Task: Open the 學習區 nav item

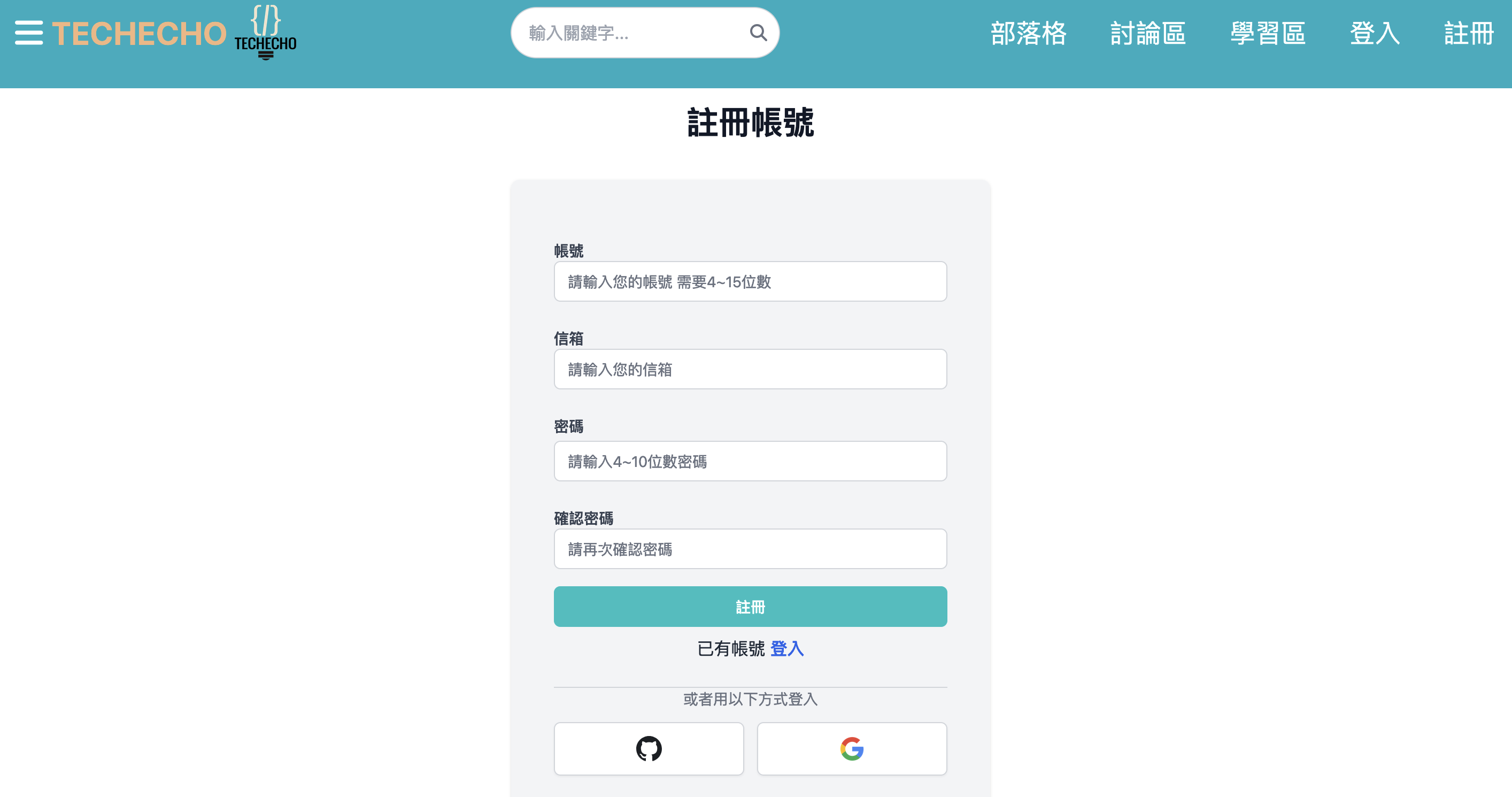Action: tap(1268, 33)
